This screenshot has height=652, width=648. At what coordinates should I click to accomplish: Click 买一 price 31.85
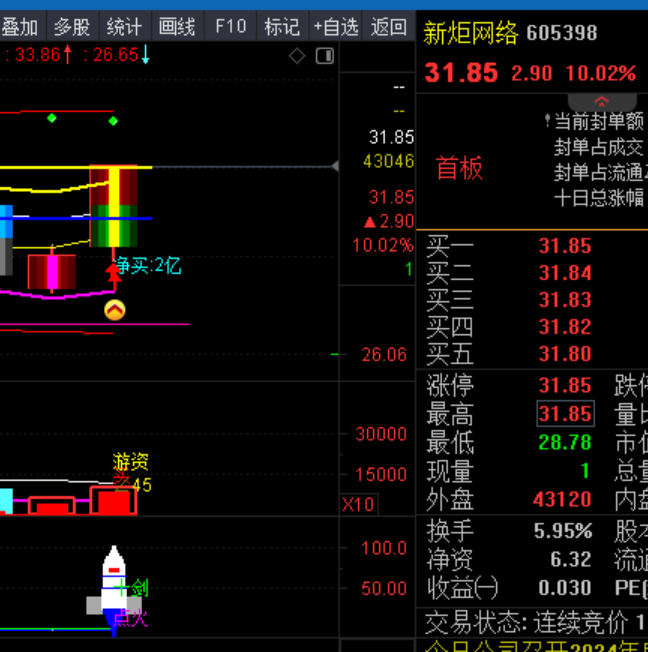[x=565, y=246]
